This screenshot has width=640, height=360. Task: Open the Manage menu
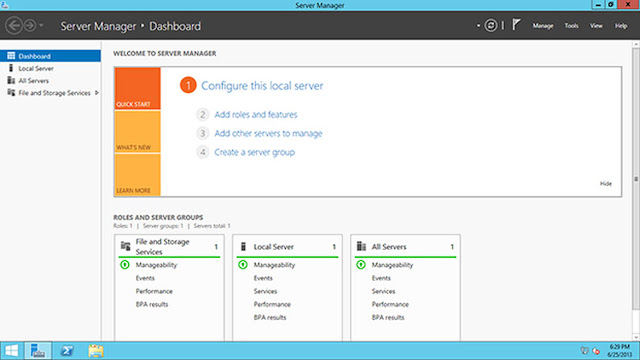pos(543,26)
